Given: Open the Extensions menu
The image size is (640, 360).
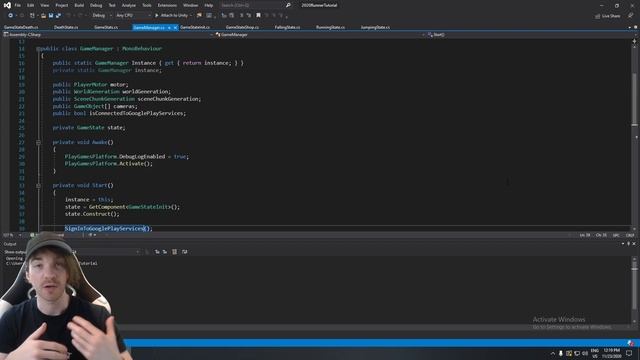Looking at the screenshot, I should pos(167,5).
